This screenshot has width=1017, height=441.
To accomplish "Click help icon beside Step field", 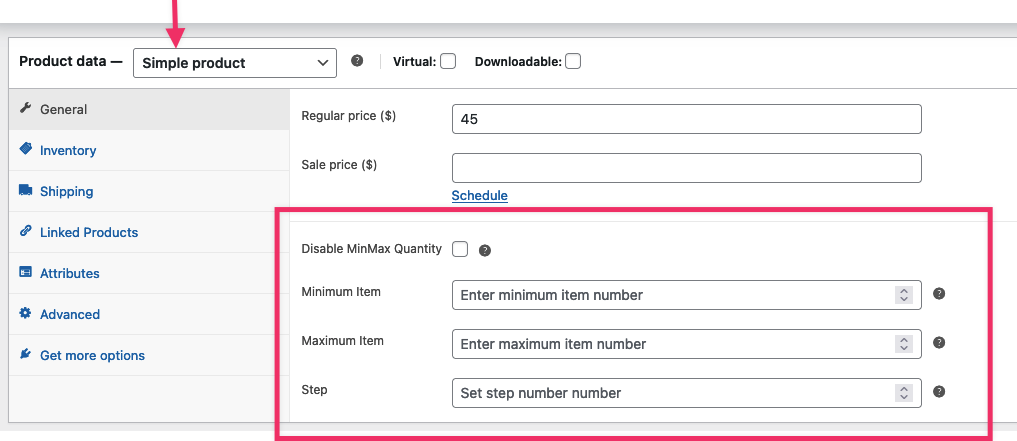I will (x=939, y=392).
